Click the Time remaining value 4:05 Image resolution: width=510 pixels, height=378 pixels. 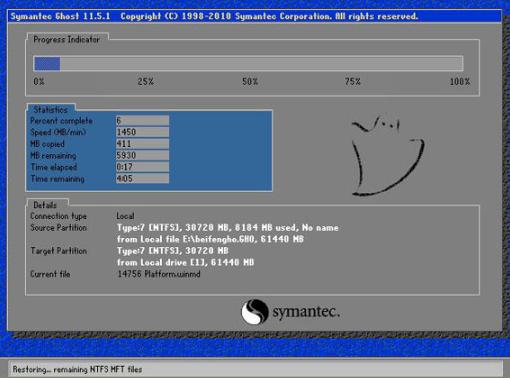pos(142,178)
